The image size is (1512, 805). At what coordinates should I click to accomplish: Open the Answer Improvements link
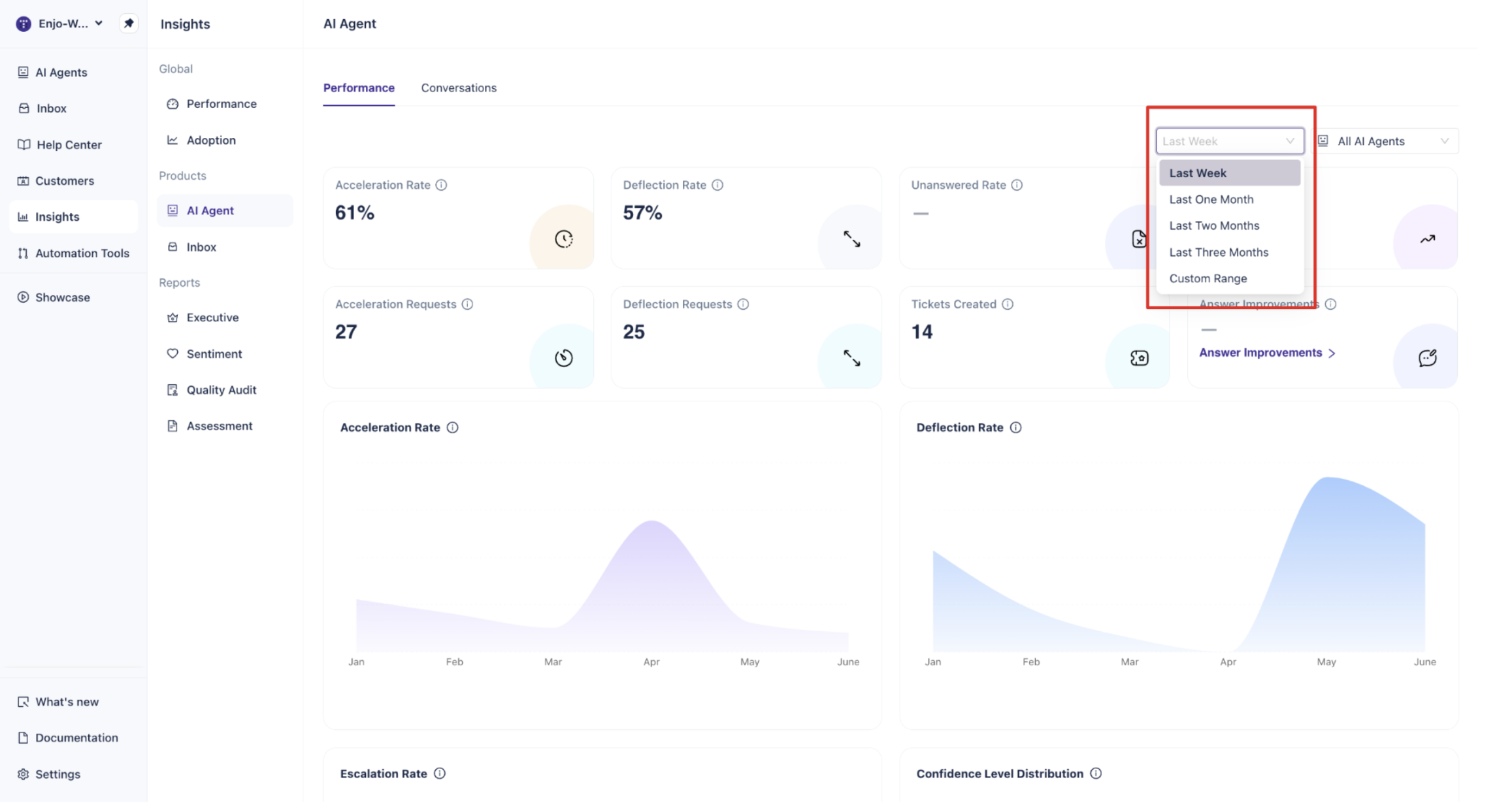point(1267,353)
